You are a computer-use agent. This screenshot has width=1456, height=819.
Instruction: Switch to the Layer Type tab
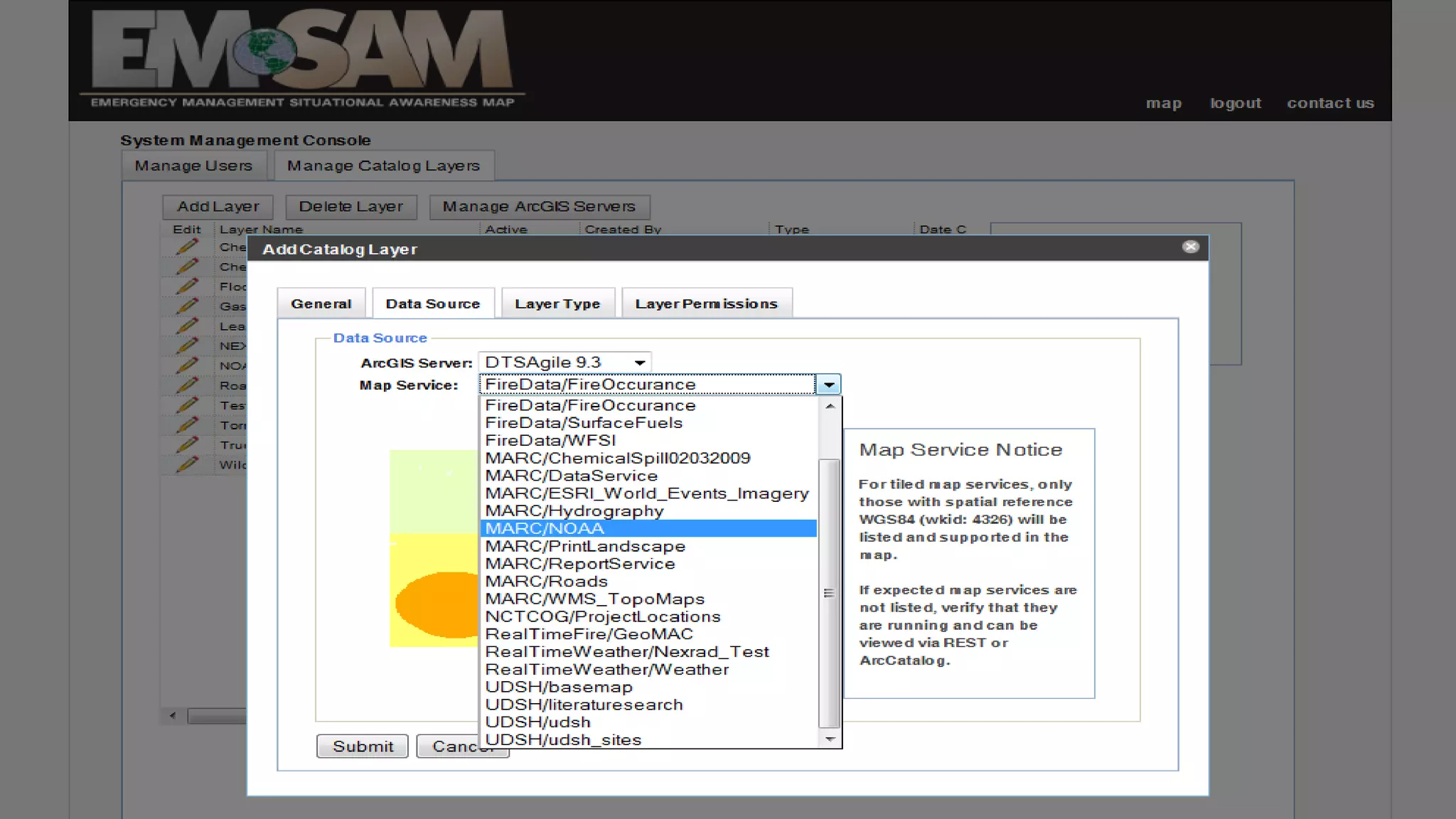click(x=557, y=304)
